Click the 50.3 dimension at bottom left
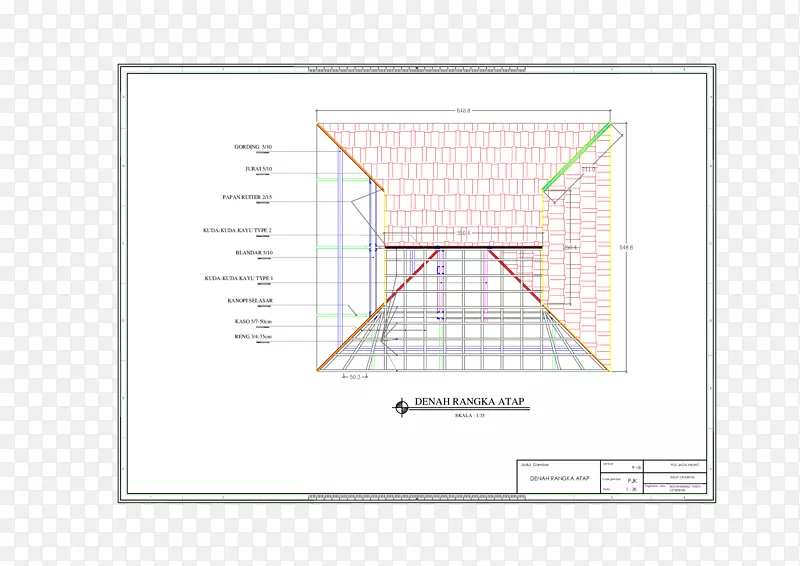Viewport: 800px width, 566px height. 354,377
